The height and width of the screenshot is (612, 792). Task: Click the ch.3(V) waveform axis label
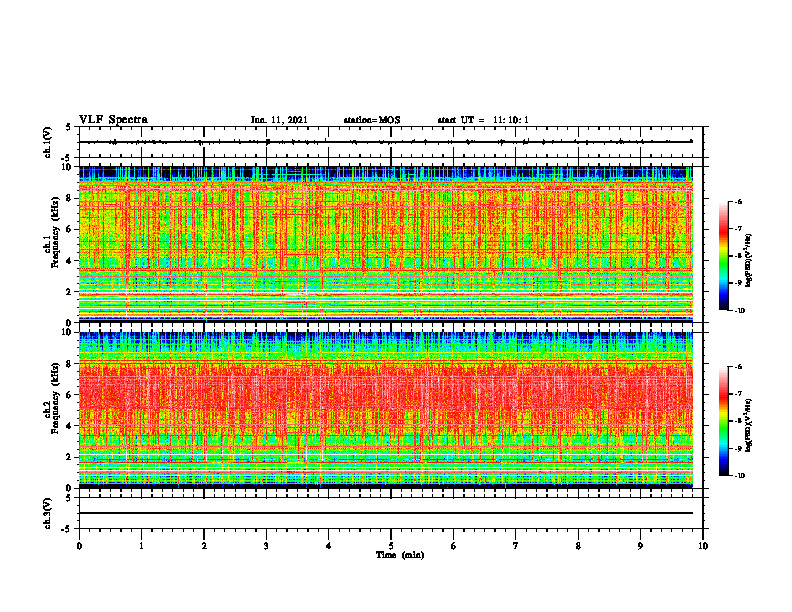click(48, 513)
